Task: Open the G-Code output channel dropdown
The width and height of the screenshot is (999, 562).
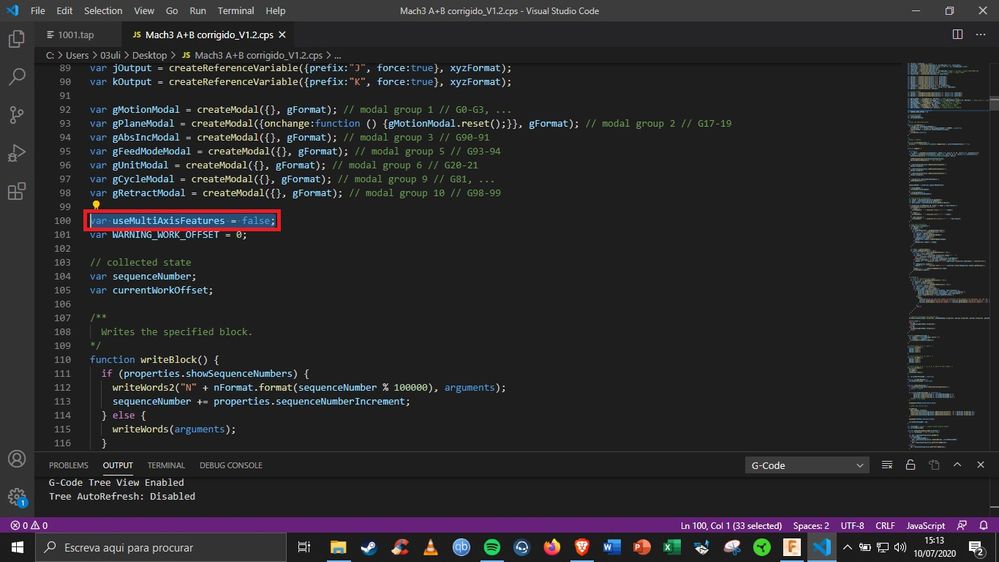Action: [x=807, y=465]
